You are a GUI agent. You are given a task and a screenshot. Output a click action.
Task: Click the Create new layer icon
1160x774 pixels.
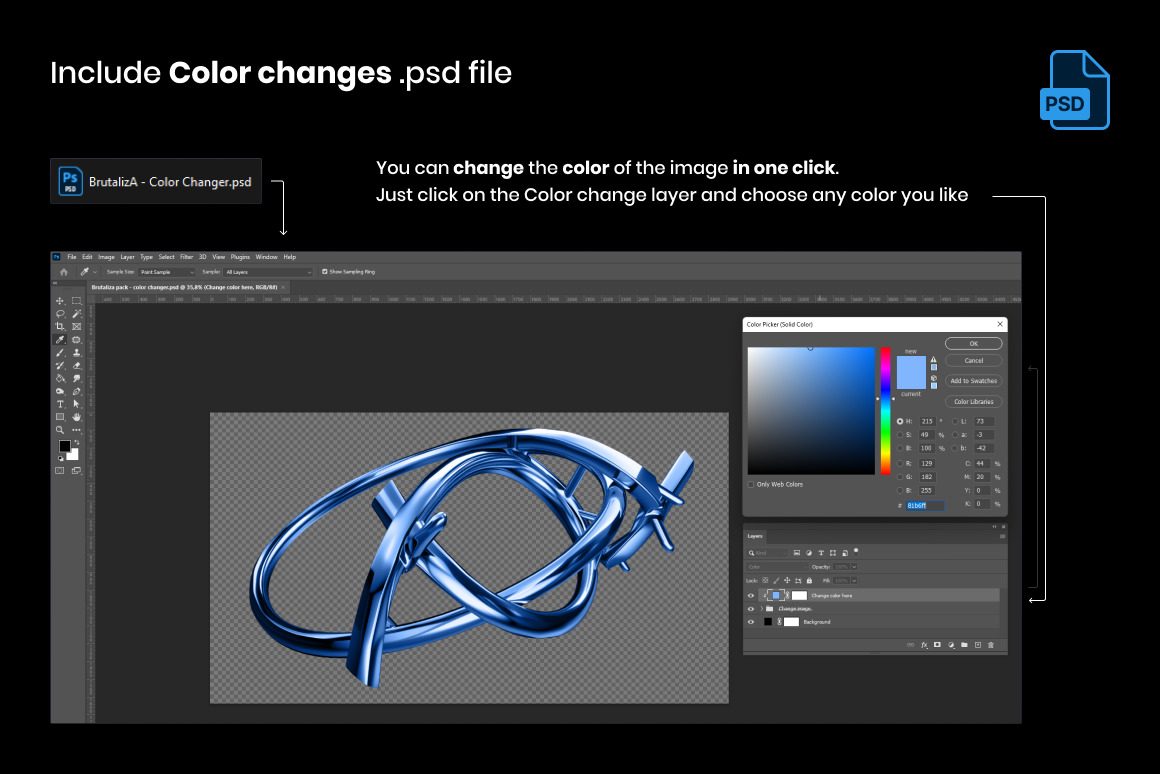click(x=977, y=645)
